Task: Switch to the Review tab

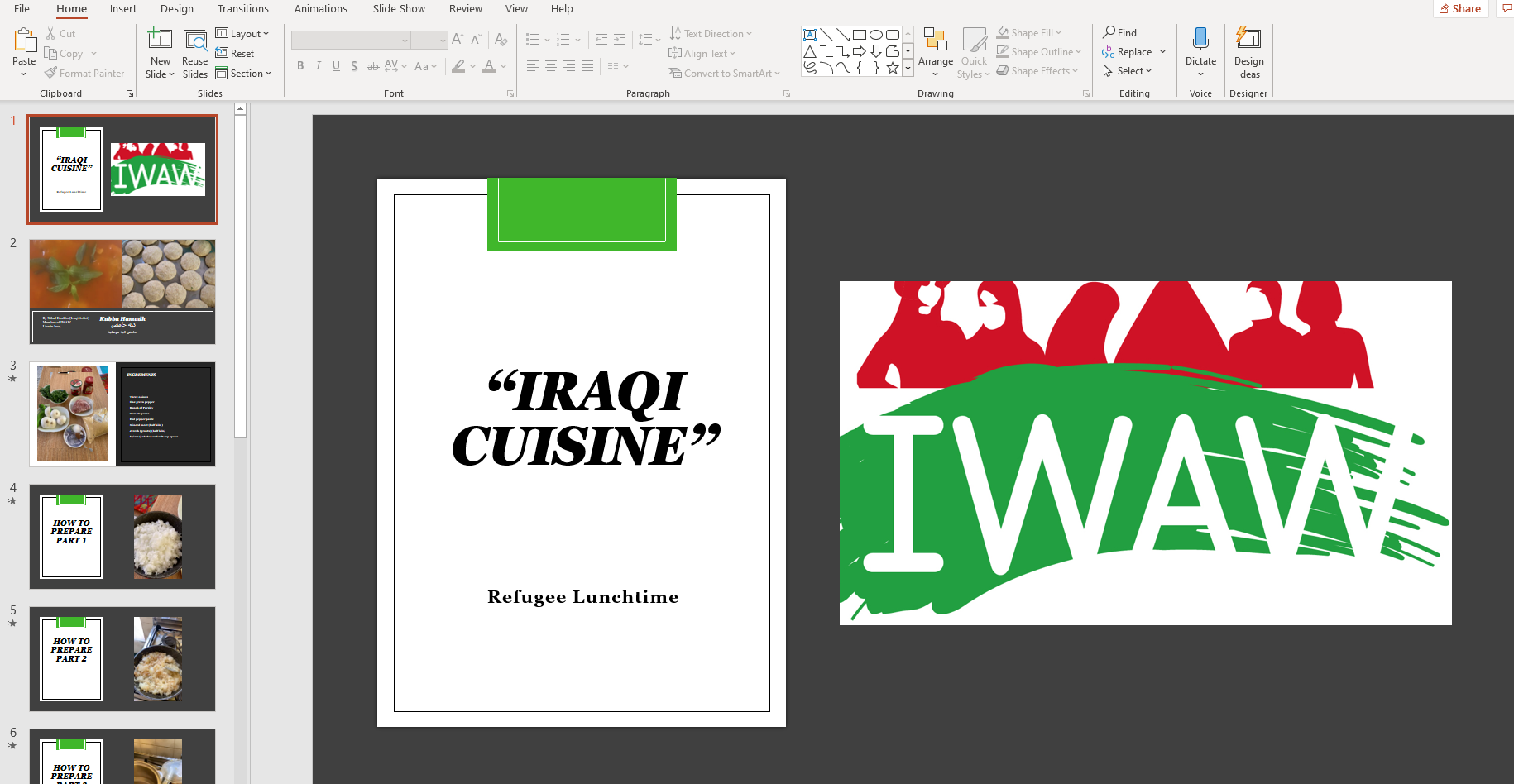Action: [x=466, y=9]
